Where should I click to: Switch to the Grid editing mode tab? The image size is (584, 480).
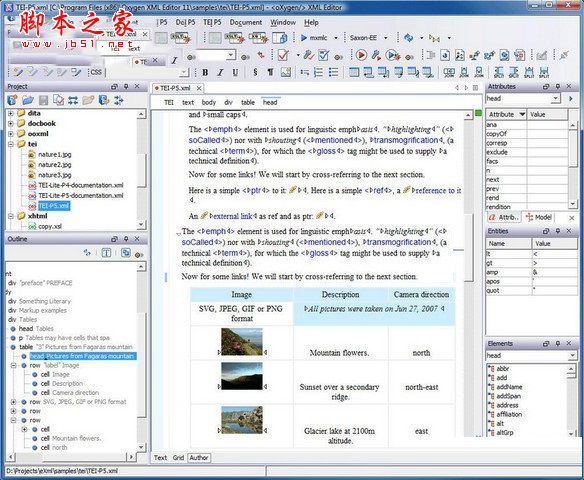(x=178, y=458)
